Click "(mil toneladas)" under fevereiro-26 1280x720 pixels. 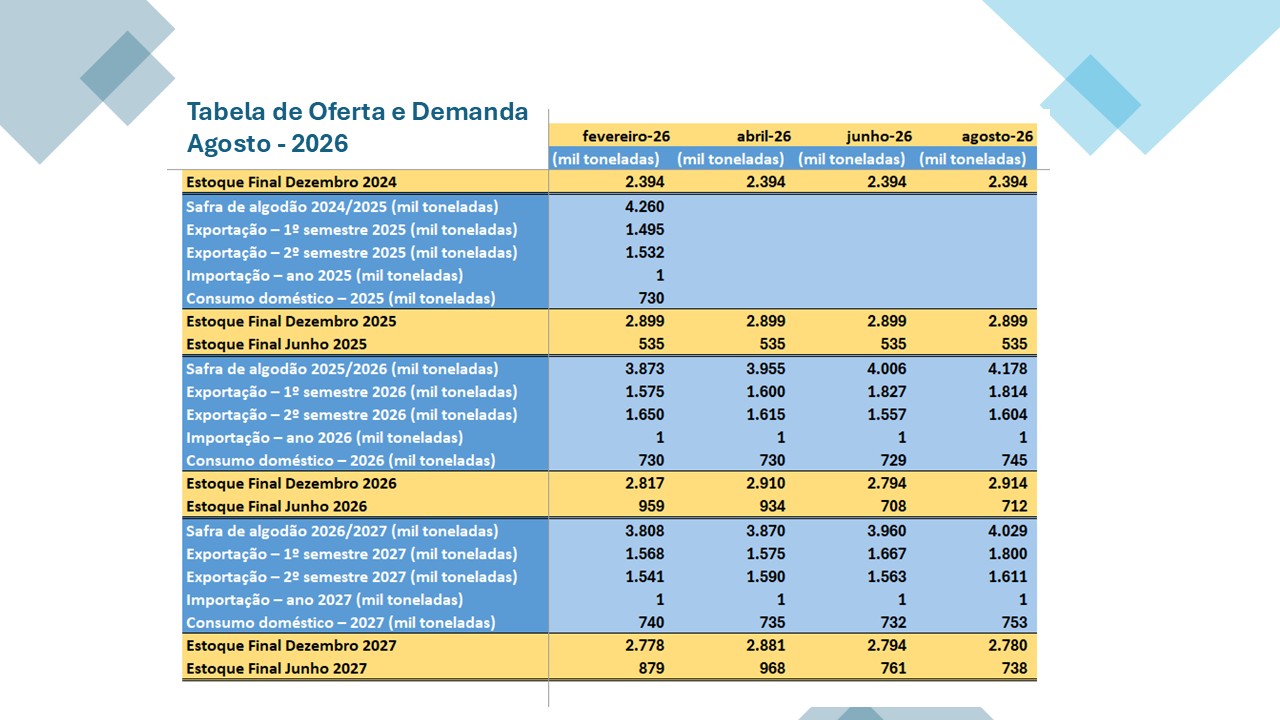(606, 159)
